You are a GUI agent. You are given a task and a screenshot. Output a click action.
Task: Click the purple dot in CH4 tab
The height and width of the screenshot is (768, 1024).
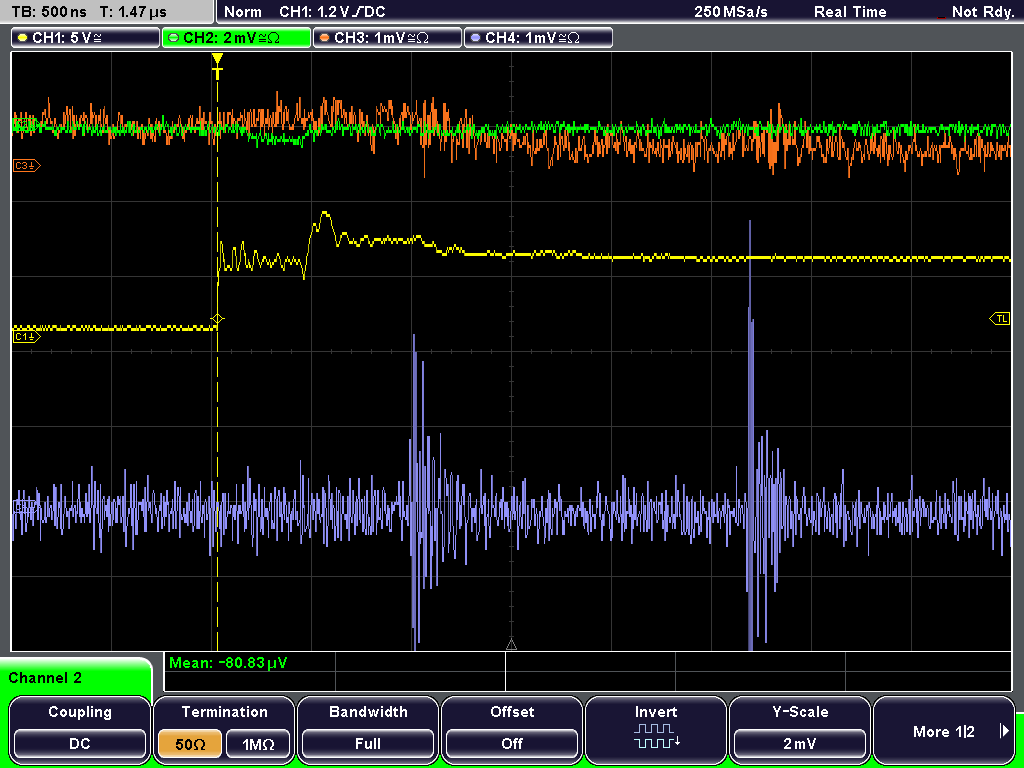click(475, 38)
